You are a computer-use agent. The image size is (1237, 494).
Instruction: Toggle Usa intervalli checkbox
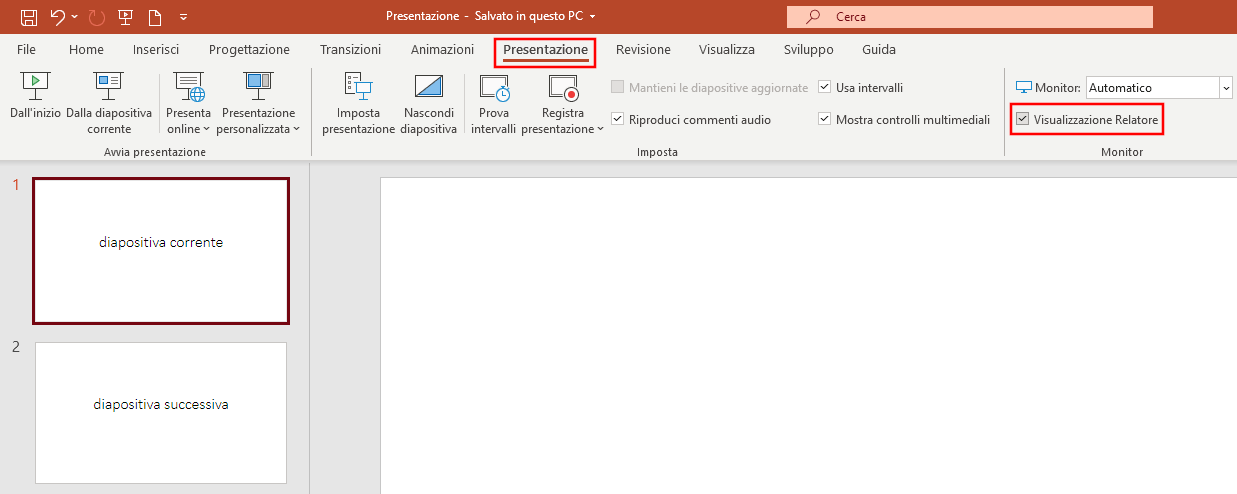click(x=825, y=88)
